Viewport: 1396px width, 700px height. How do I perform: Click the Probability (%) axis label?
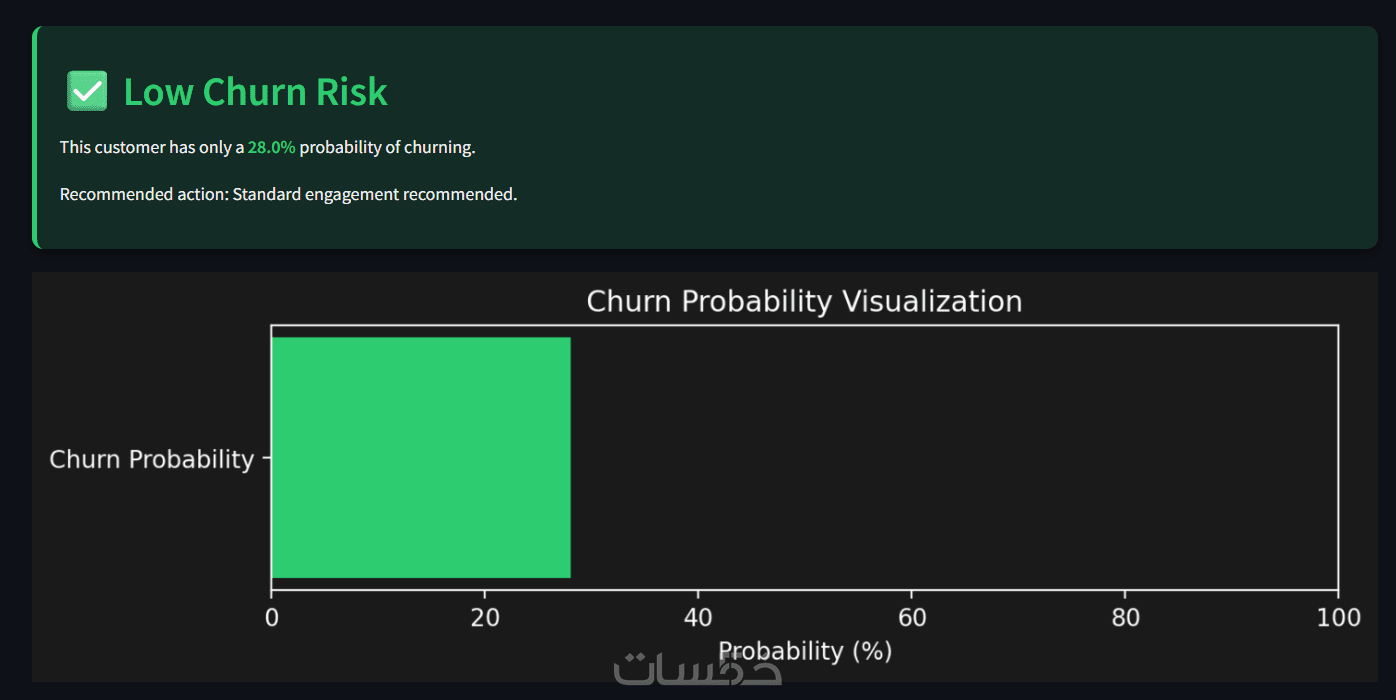click(804, 651)
